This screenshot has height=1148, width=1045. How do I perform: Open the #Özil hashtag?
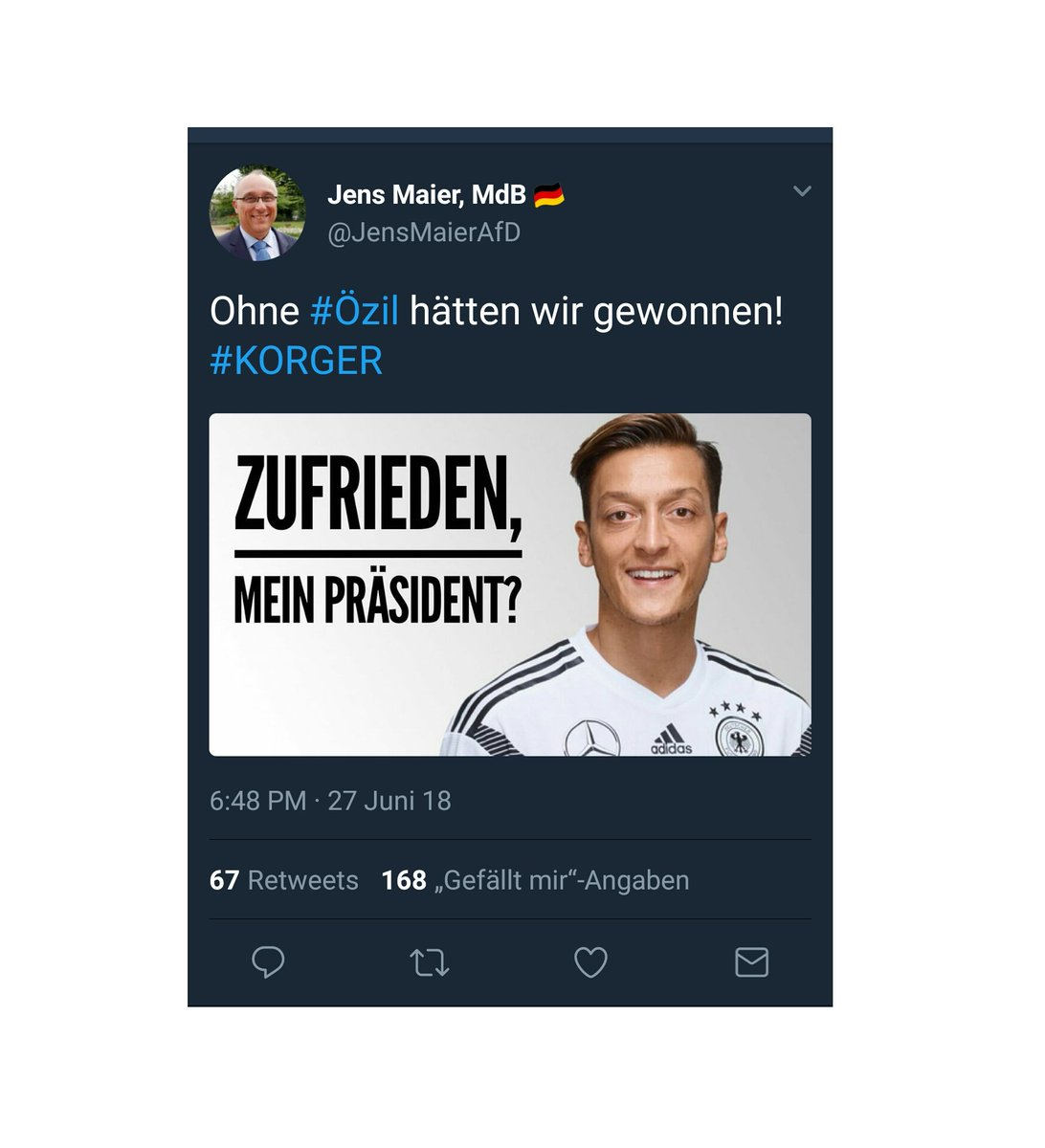[x=354, y=311]
